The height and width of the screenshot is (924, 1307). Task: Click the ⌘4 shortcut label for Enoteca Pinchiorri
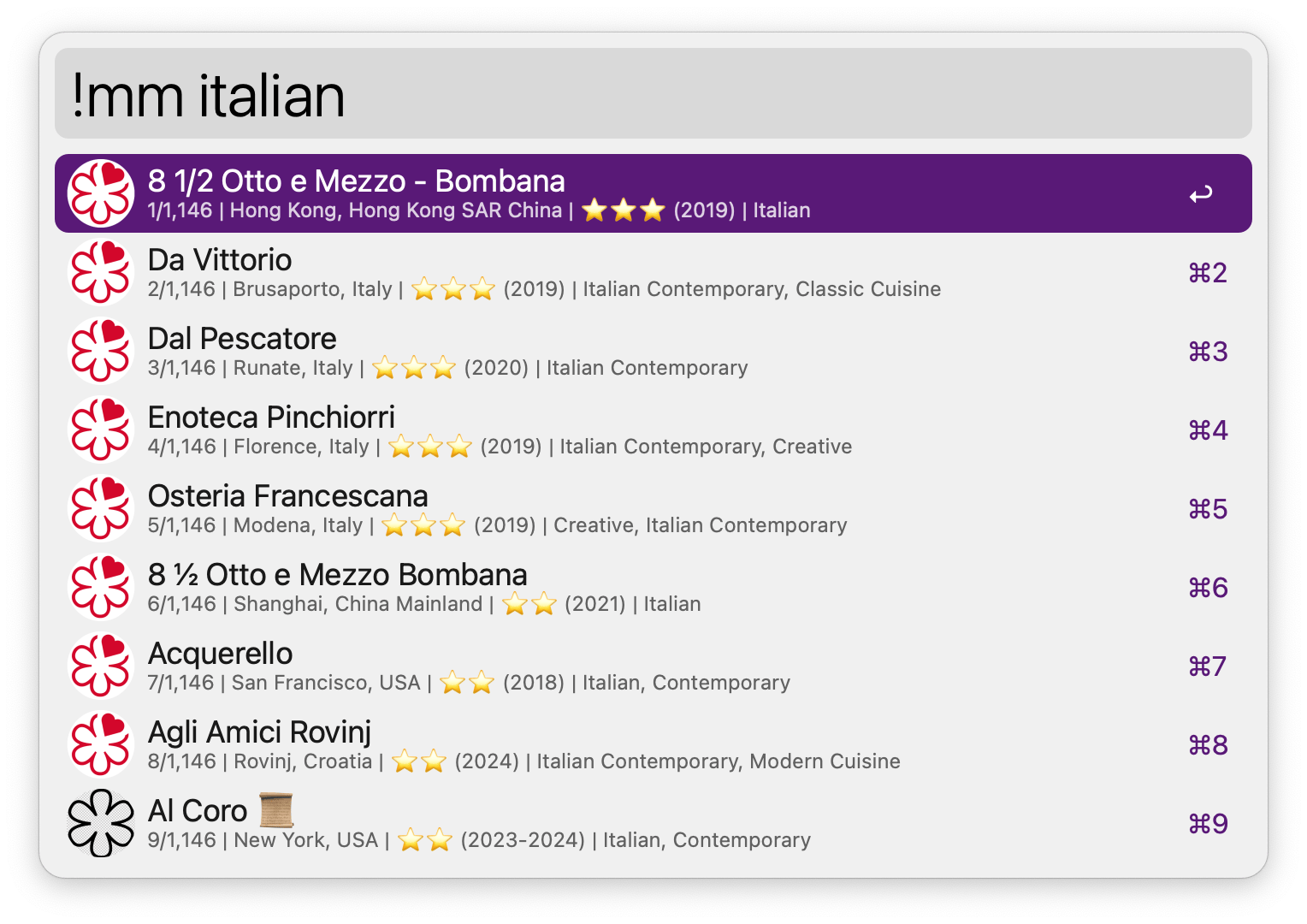1208,430
